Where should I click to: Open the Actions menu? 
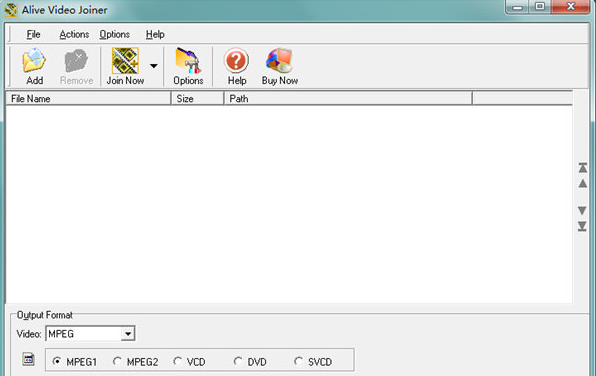click(x=74, y=34)
